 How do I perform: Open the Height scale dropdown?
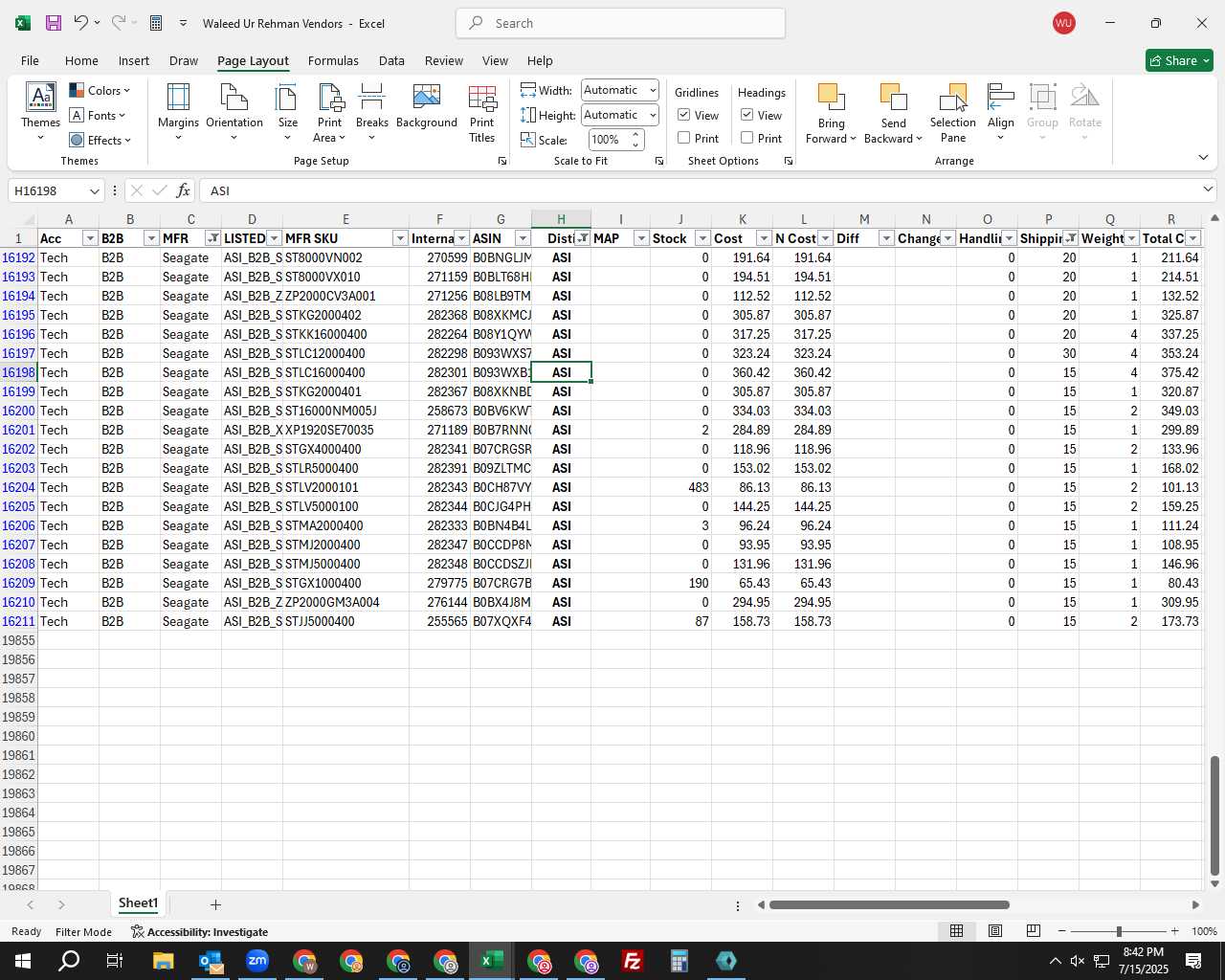(x=653, y=115)
